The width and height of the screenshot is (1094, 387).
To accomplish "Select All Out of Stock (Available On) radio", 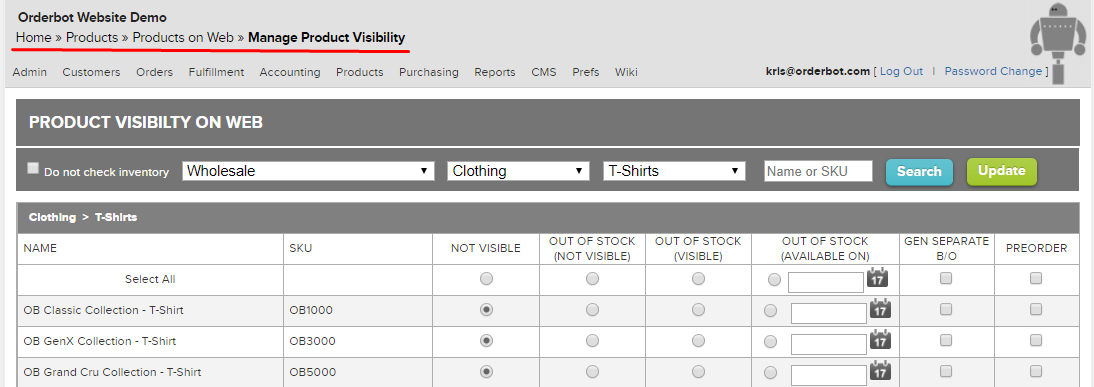I will [x=774, y=280].
